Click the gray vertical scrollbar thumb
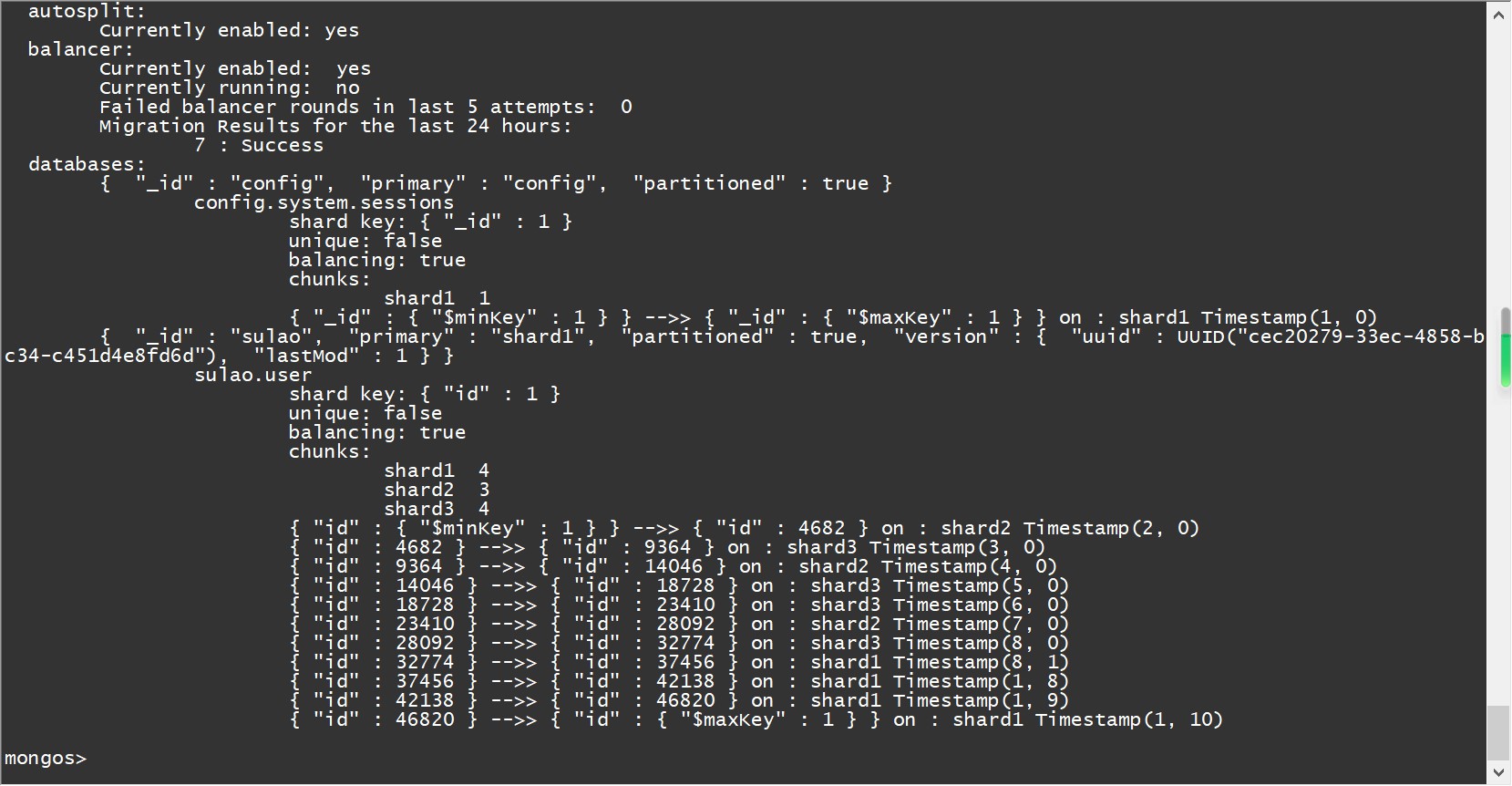Image resolution: width=1512 pixels, height=786 pixels. click(1498, 731)
